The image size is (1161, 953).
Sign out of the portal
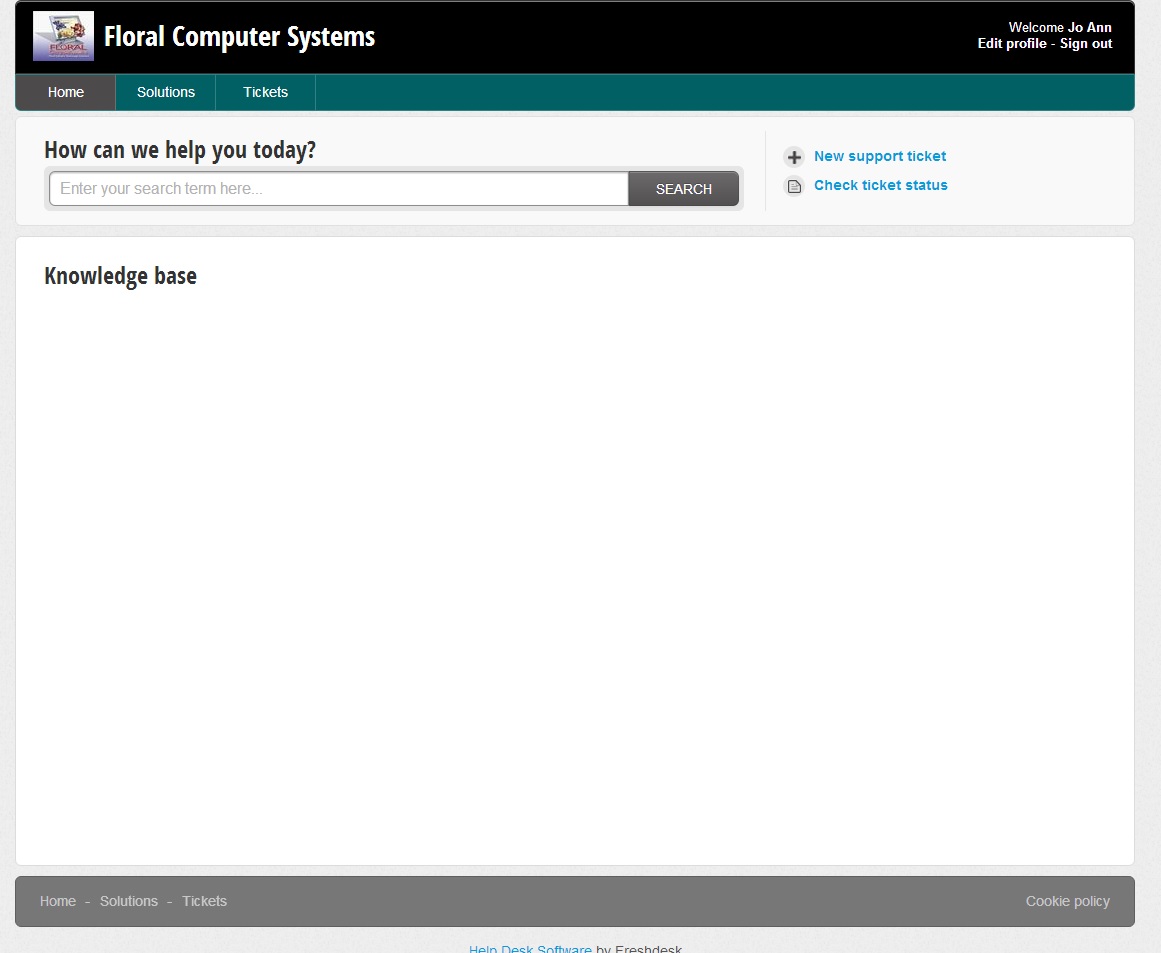coord(1085,44)
